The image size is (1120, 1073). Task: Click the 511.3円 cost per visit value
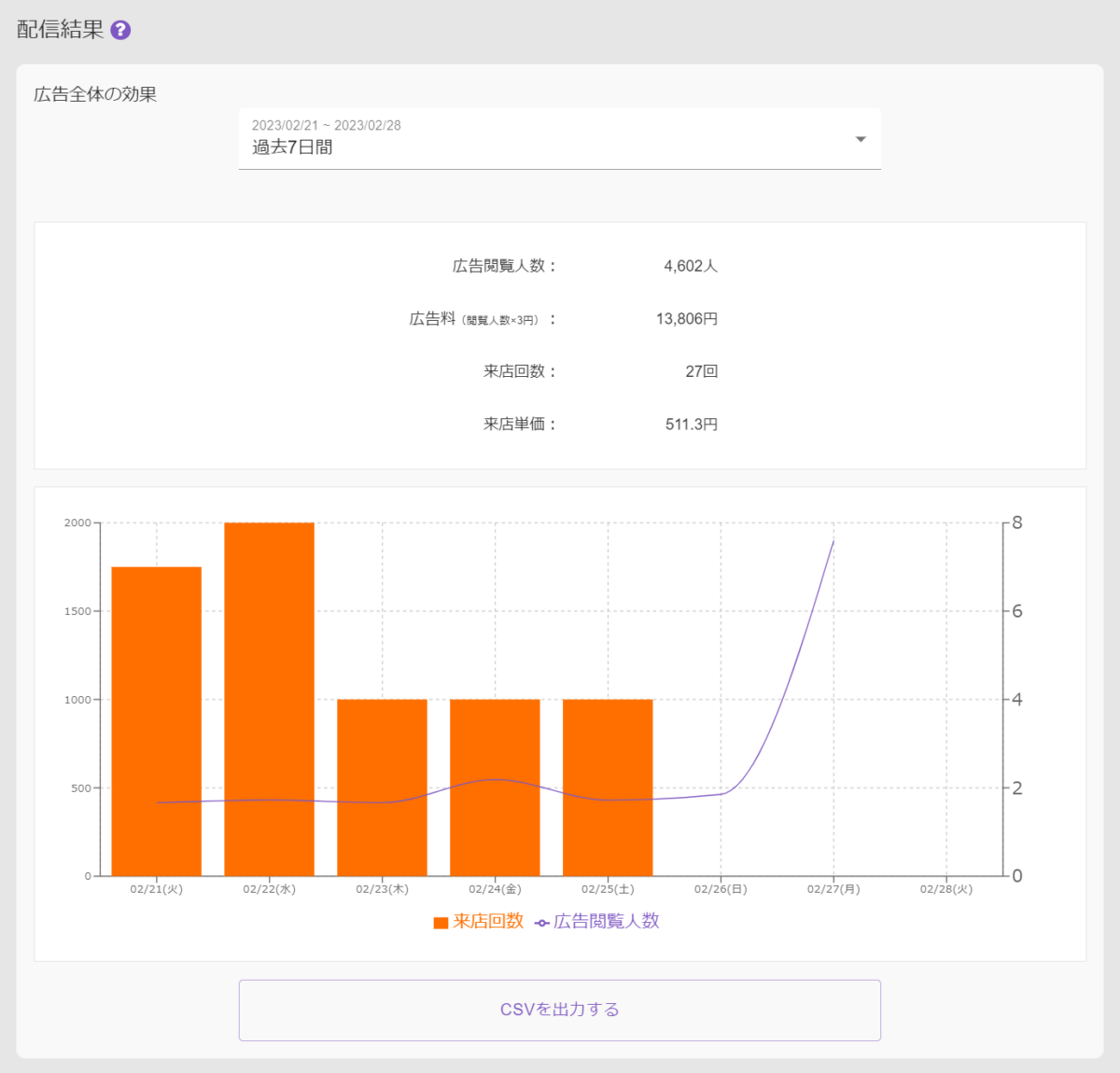(692, 425)
